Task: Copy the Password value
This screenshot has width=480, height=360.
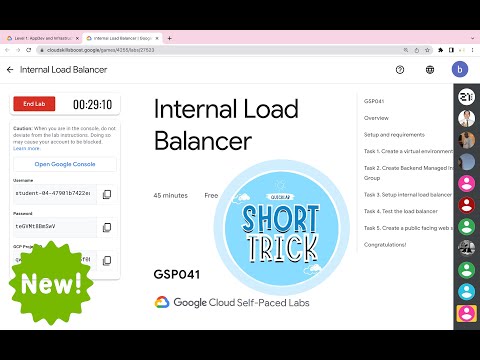Action: point(107,227)
